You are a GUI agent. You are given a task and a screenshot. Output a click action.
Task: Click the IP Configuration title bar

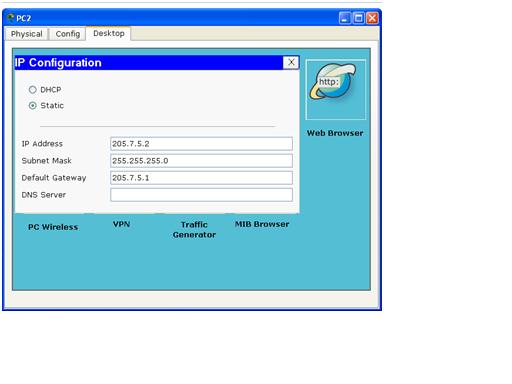pyautogui.click(x=149, y=63)
